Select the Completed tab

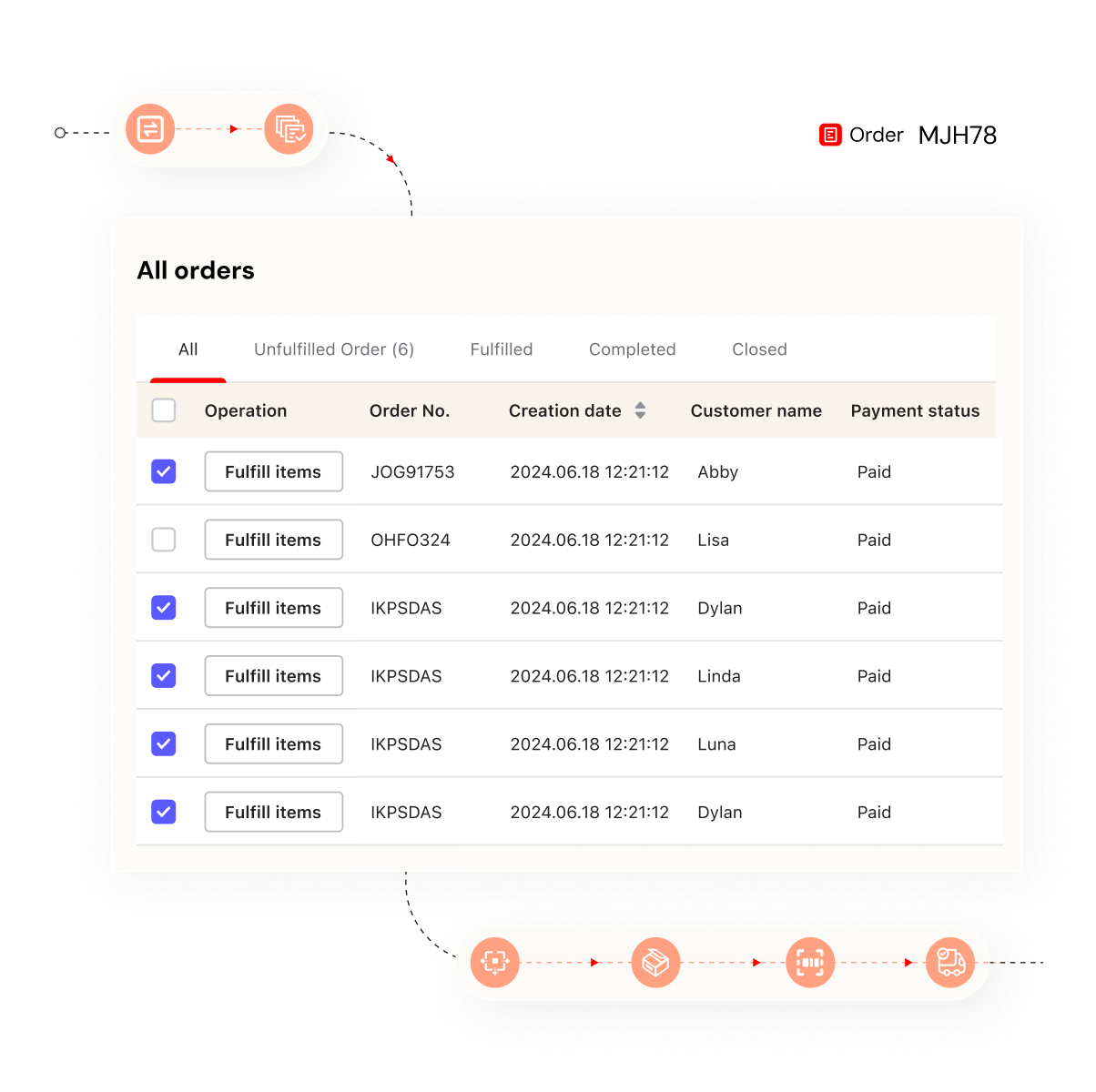[632, 349]
